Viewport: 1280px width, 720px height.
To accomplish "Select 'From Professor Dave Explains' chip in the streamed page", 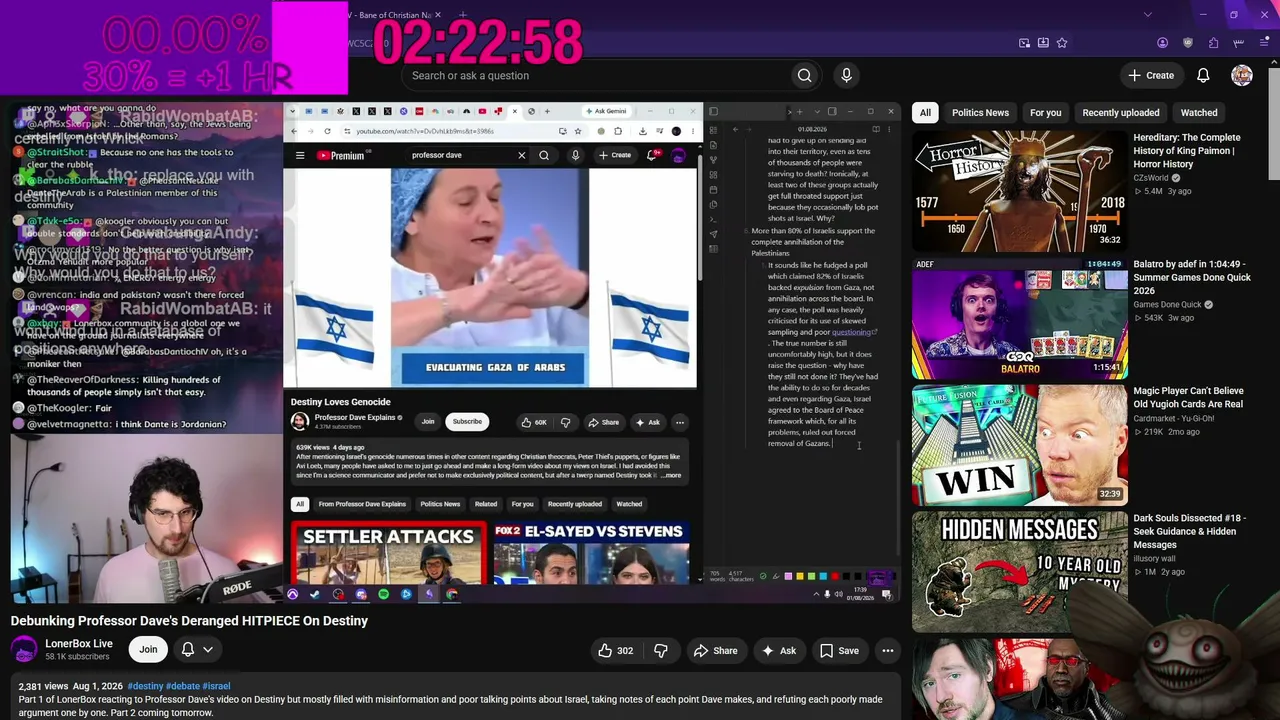I will coord(362,504).
